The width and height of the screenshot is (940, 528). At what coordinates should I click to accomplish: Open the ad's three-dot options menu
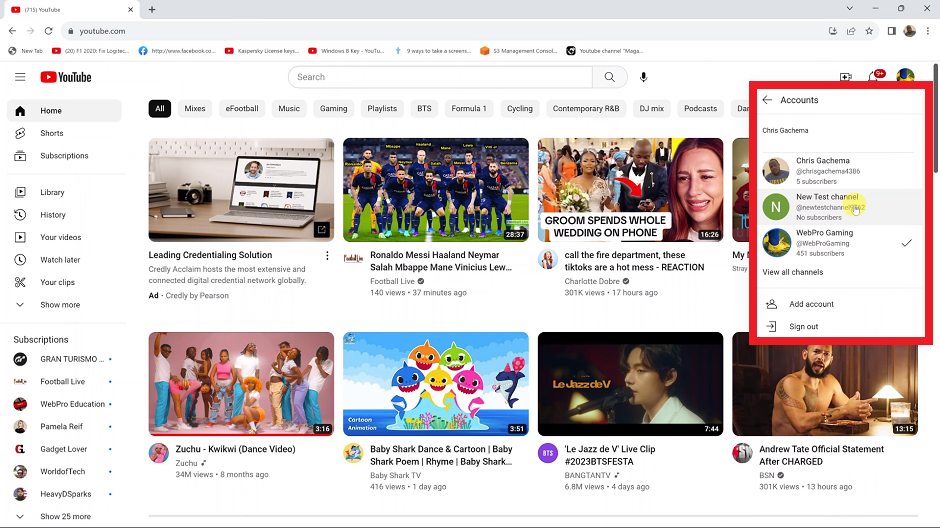click(327, 256)
